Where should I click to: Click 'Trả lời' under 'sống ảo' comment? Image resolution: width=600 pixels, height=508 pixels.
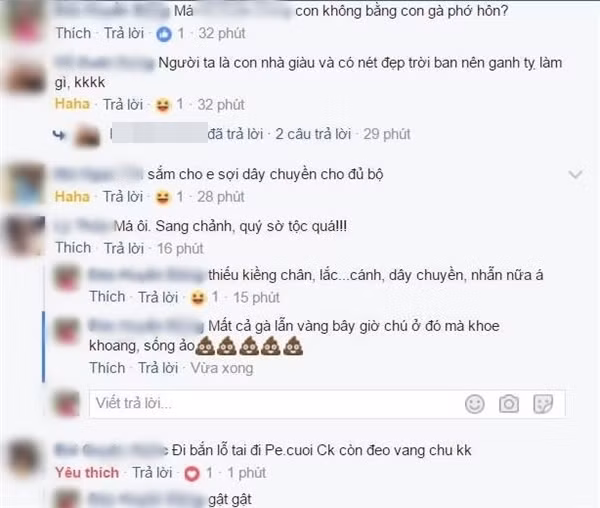pyautogui.click(x=158, y=368)
